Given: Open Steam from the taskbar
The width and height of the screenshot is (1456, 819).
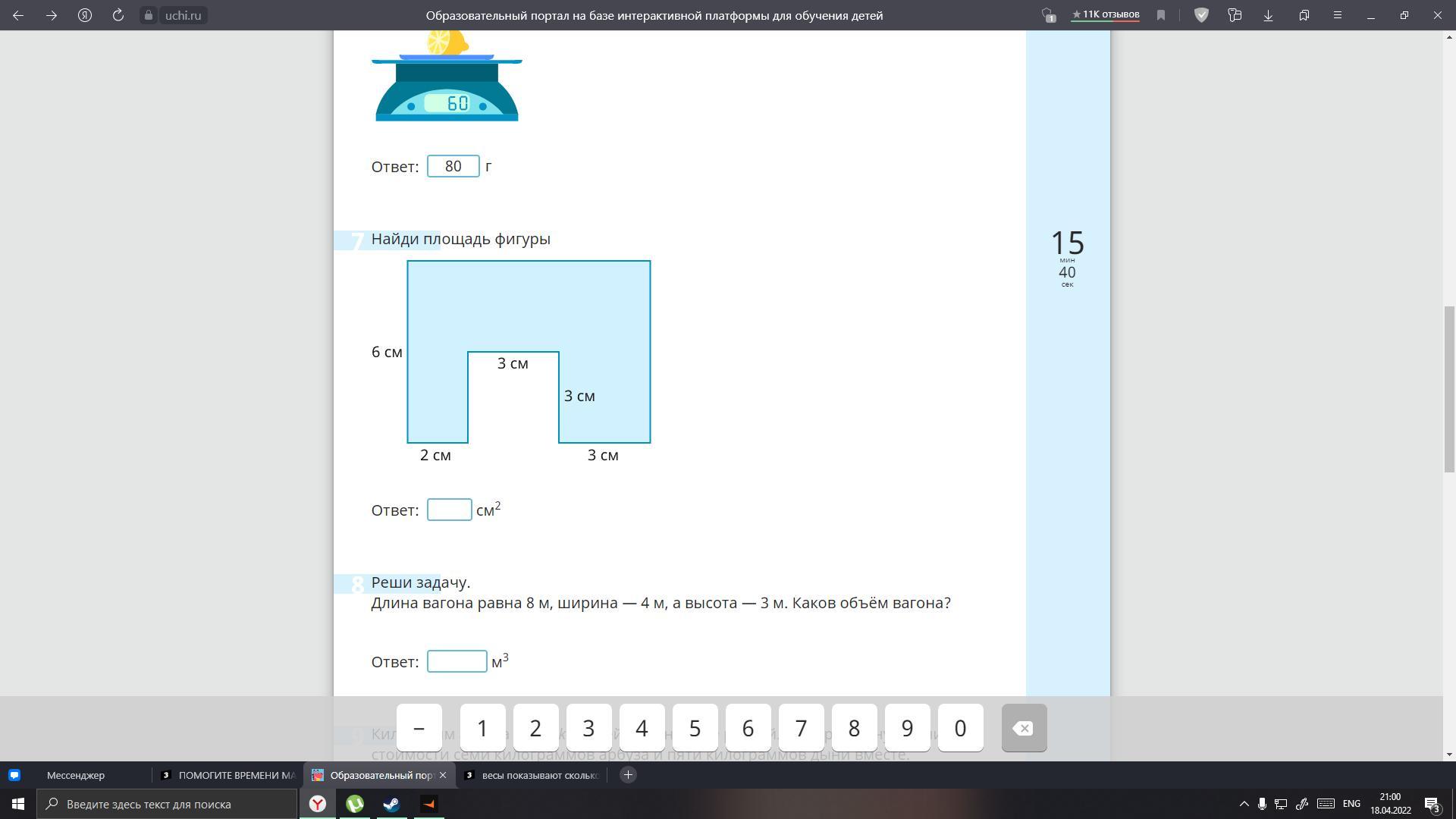Looking at the screenshot, I should tap(391, 804).
